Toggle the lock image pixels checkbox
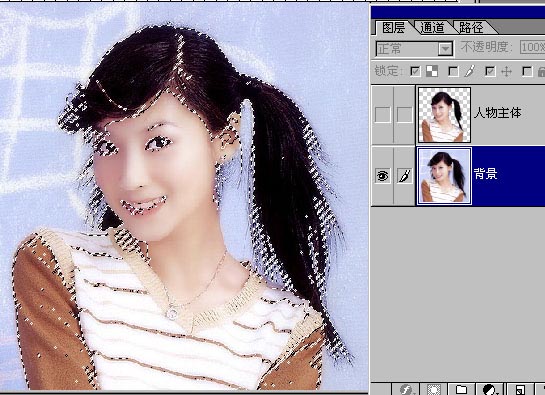Viewport: 545px width, 395px height. coord(453,72)
